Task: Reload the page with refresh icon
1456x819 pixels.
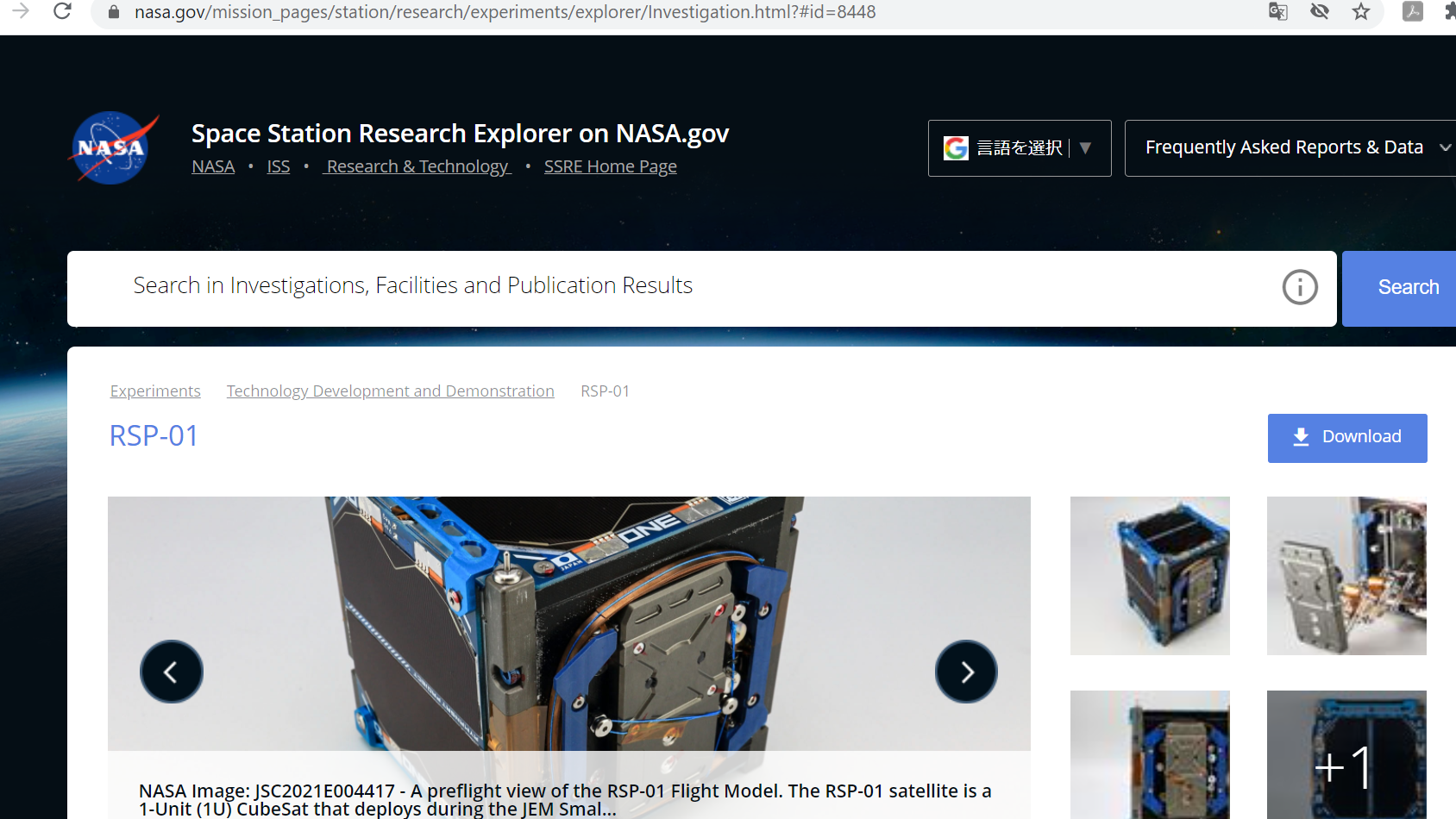Action: coord(62,11)
